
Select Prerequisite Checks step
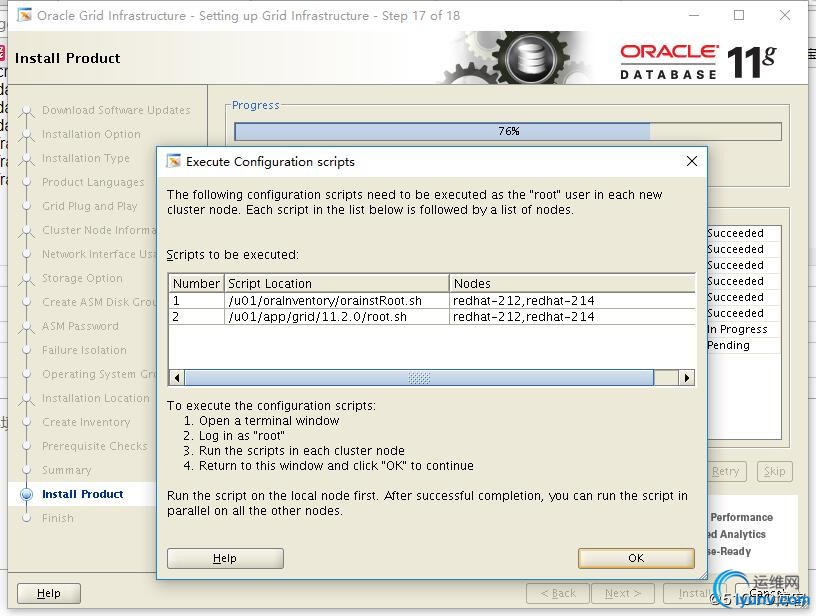pyautogui.click(x=95, y=446)
